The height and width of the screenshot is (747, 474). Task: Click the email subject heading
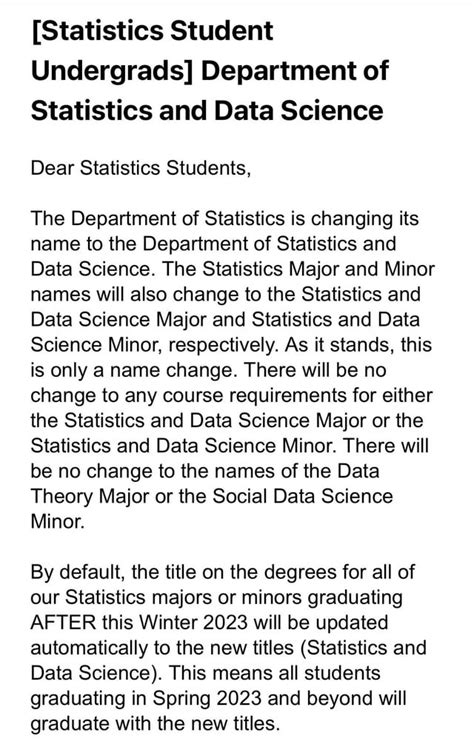[210, 71]
